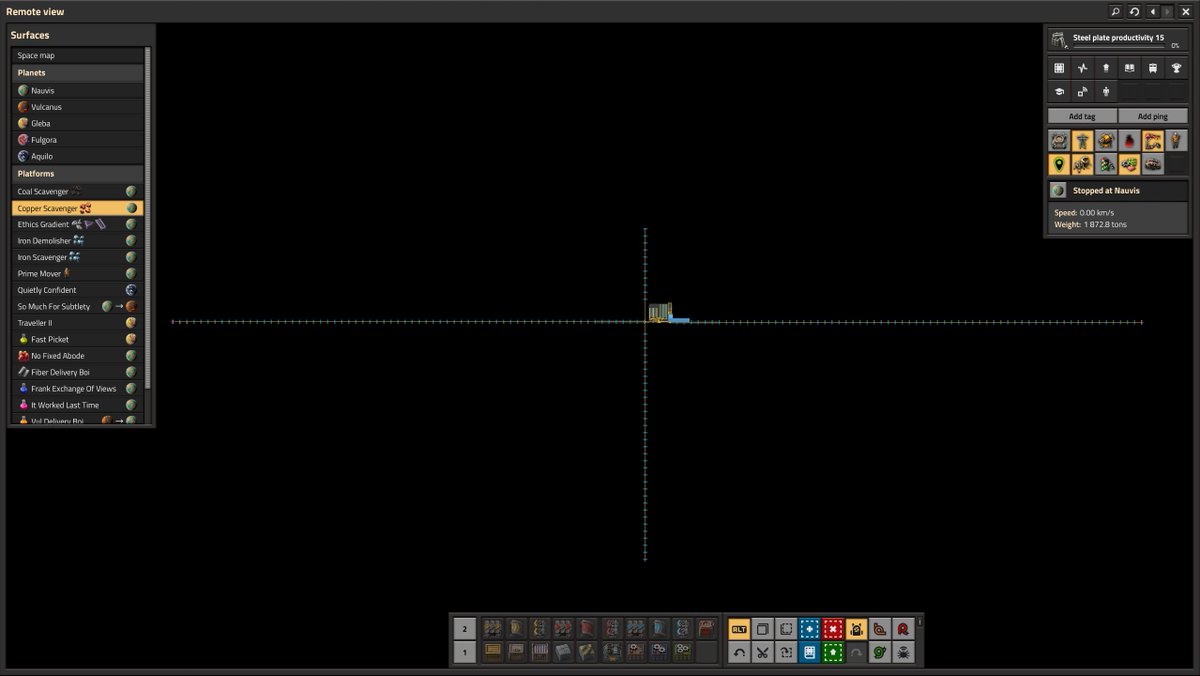Viewport: 1200px width, 676px height.
Task: Open the trains overview icon
Action: point(1153,68)
